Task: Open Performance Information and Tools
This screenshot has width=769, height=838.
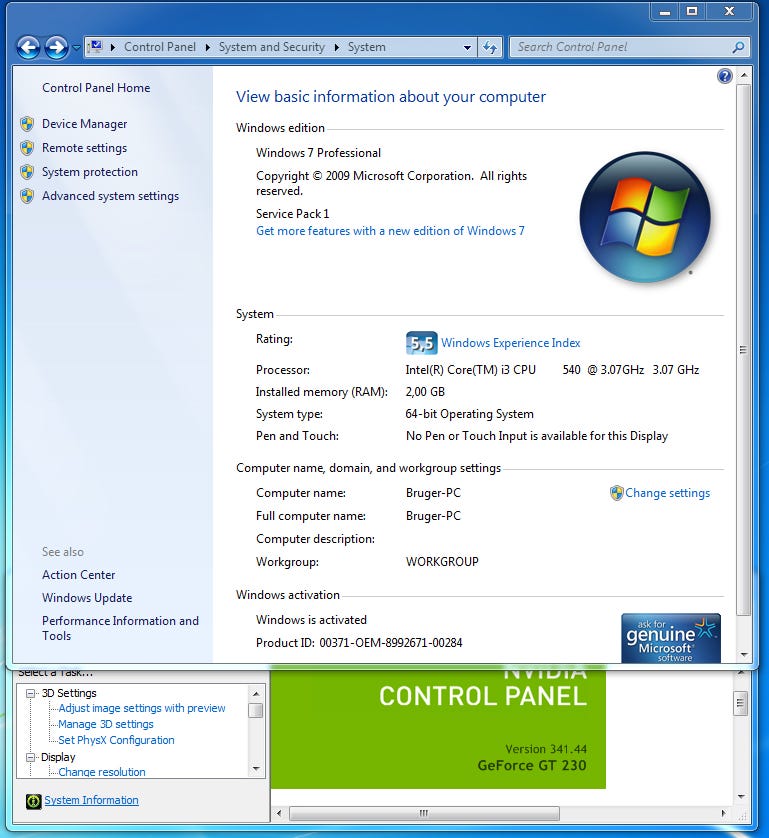Action: (x=120, y=628)
